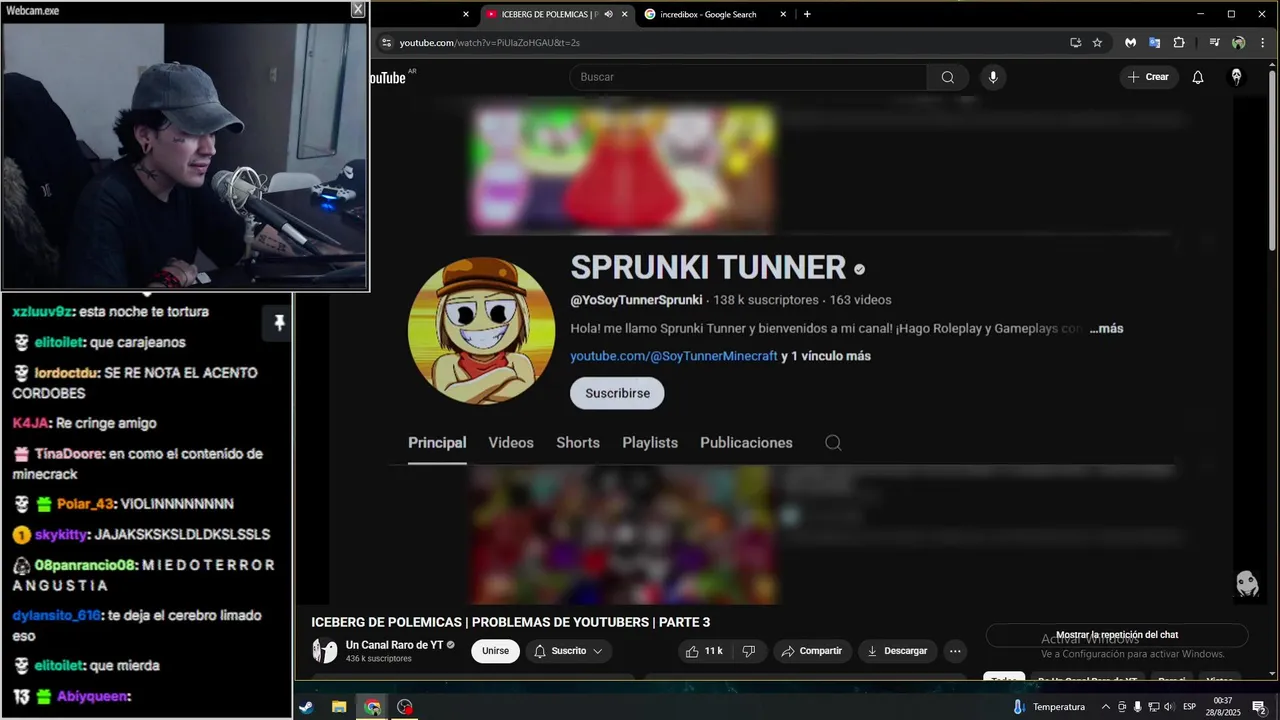1280x720 pixels.
Task: Open the M extension in Chrome toolbar
Action: click(x=1131, y=43)
